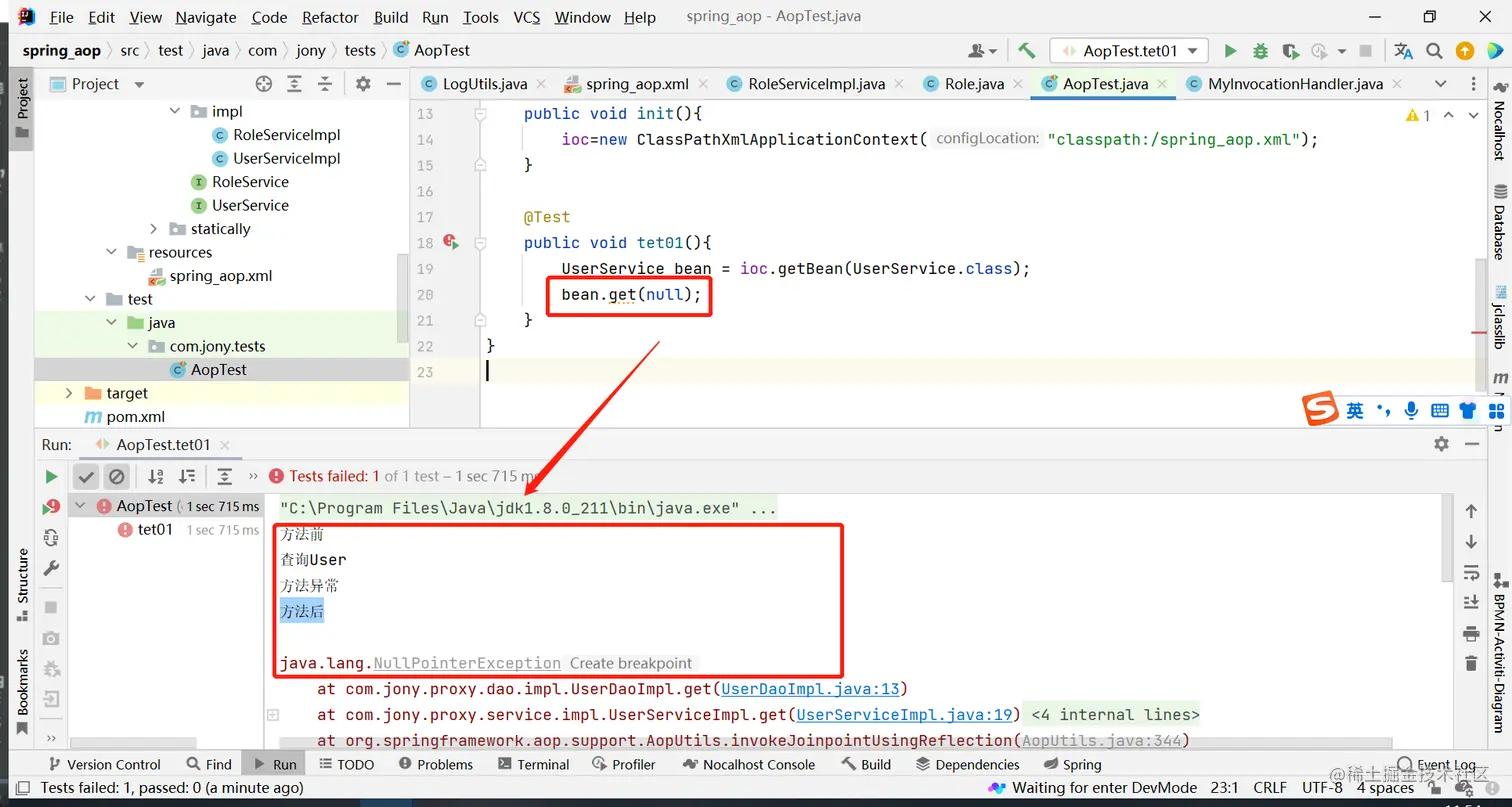
Task: Sort tests alphabetically icon
Action: (156, 477)
